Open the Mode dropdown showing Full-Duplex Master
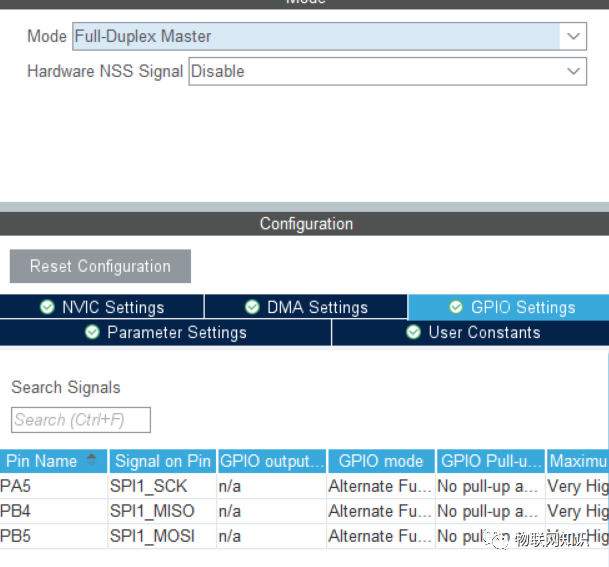The image size is (609, 567). 329,36
